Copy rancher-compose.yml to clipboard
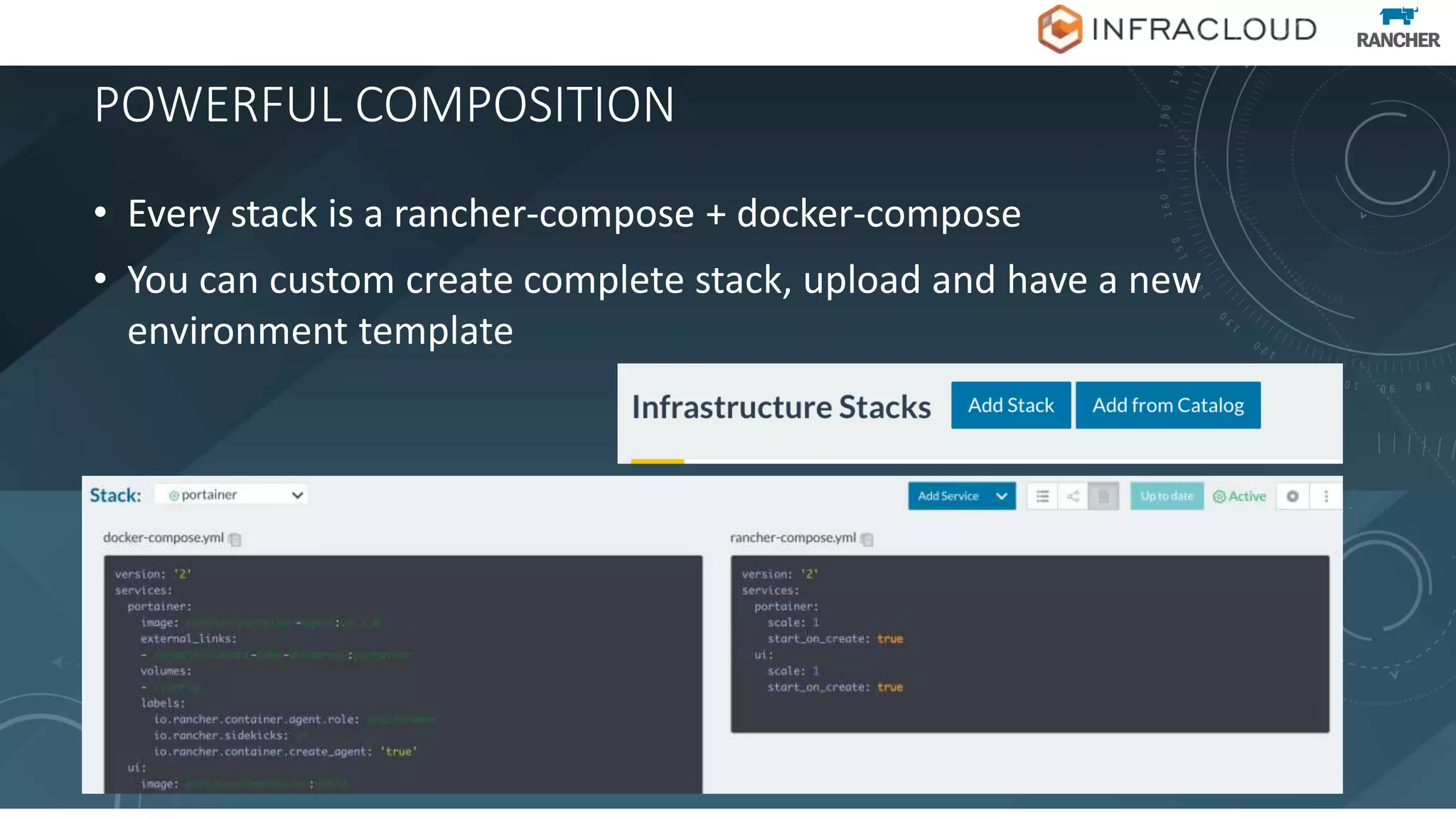 coord(867,540)
